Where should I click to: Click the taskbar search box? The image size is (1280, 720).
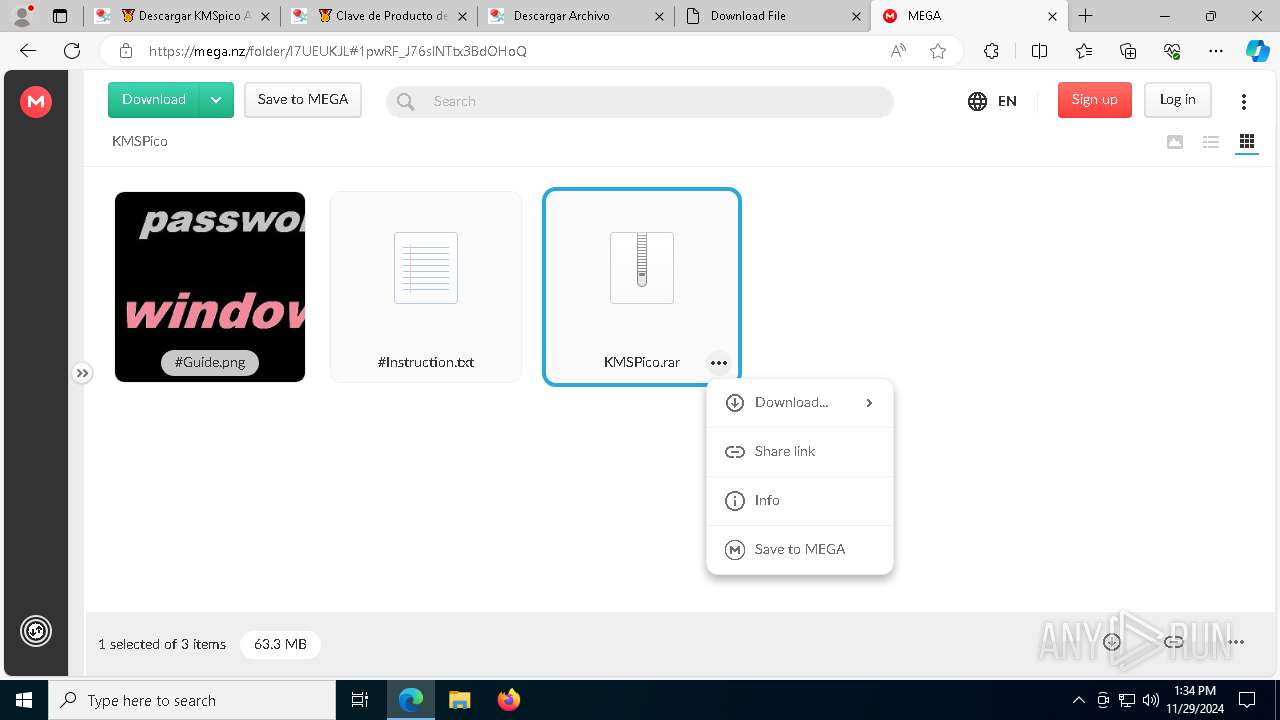coord(192,700)
